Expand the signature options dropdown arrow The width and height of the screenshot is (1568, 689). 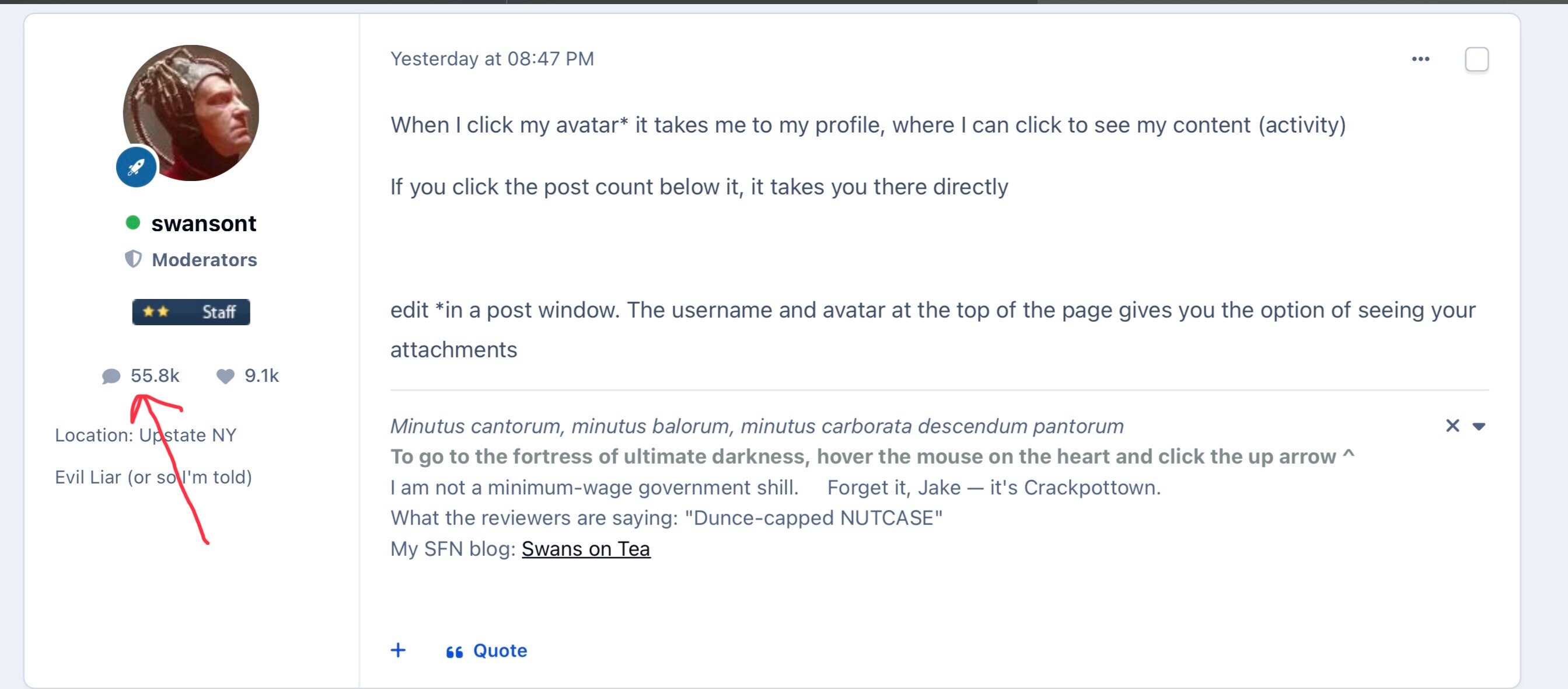(x=1479, y=426)
